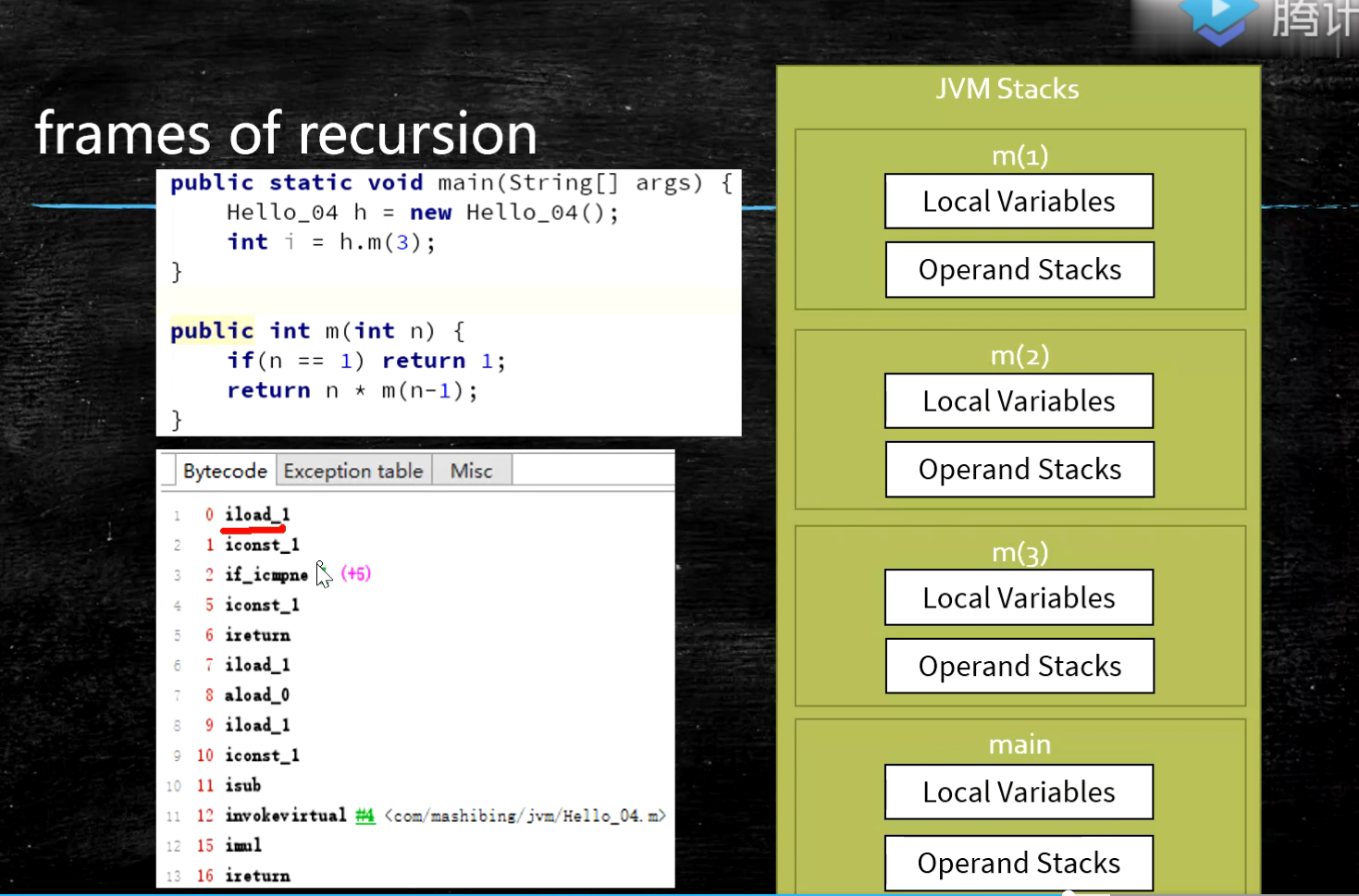Click the 'int i = h.m(3);' code line
Image resolution: width=1359 pixels, height=896 pixels.
coord(331,242)
